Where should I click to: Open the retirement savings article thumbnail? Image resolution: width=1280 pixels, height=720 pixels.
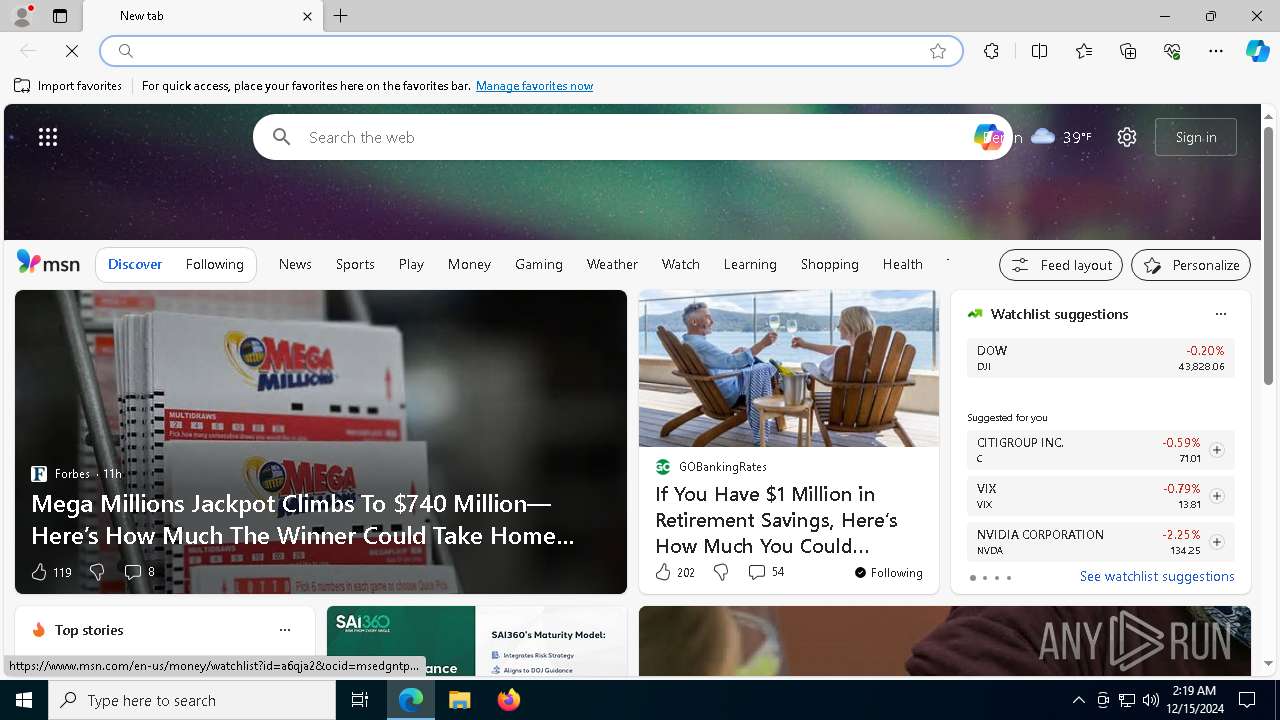click(x=789, y=368)
